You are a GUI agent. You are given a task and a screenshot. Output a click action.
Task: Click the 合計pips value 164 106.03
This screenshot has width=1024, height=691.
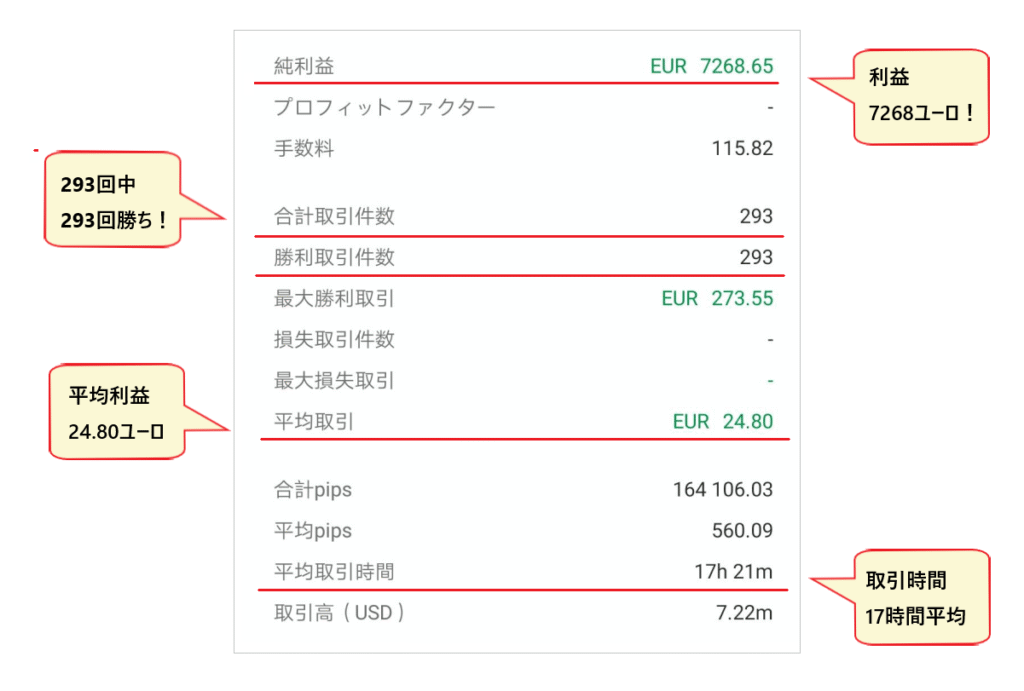722,490
